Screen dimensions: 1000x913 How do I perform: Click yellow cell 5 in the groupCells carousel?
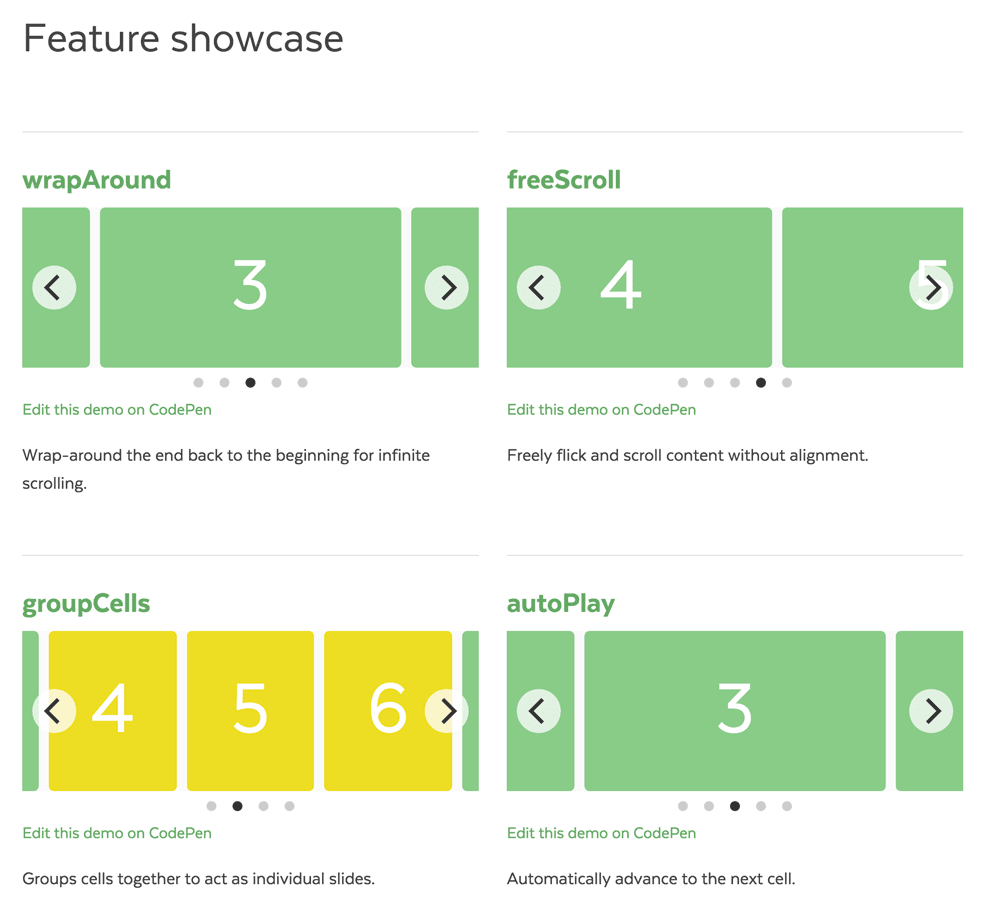pos(250,711)
